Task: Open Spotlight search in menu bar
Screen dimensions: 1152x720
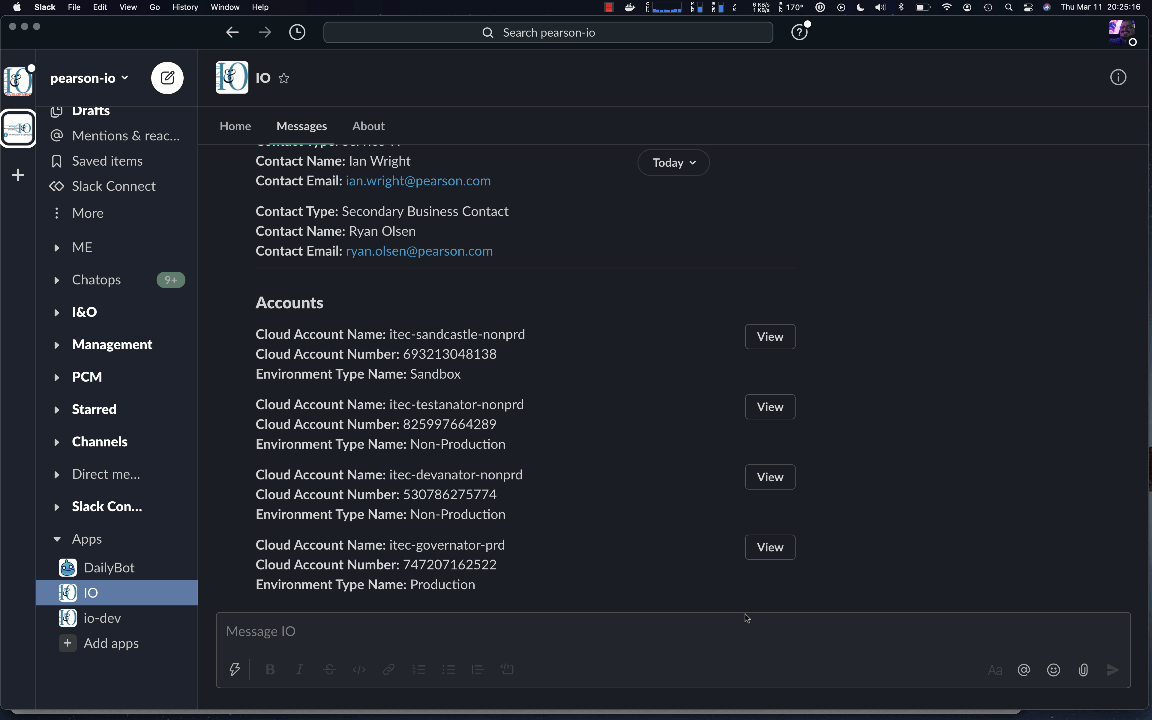Action: coord(1008,7)
